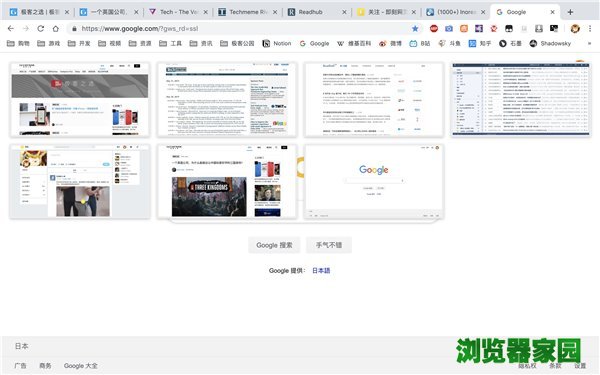600x375 pixels.
Task: Open the 视频 bookmark folder
Action: point(109,44)
